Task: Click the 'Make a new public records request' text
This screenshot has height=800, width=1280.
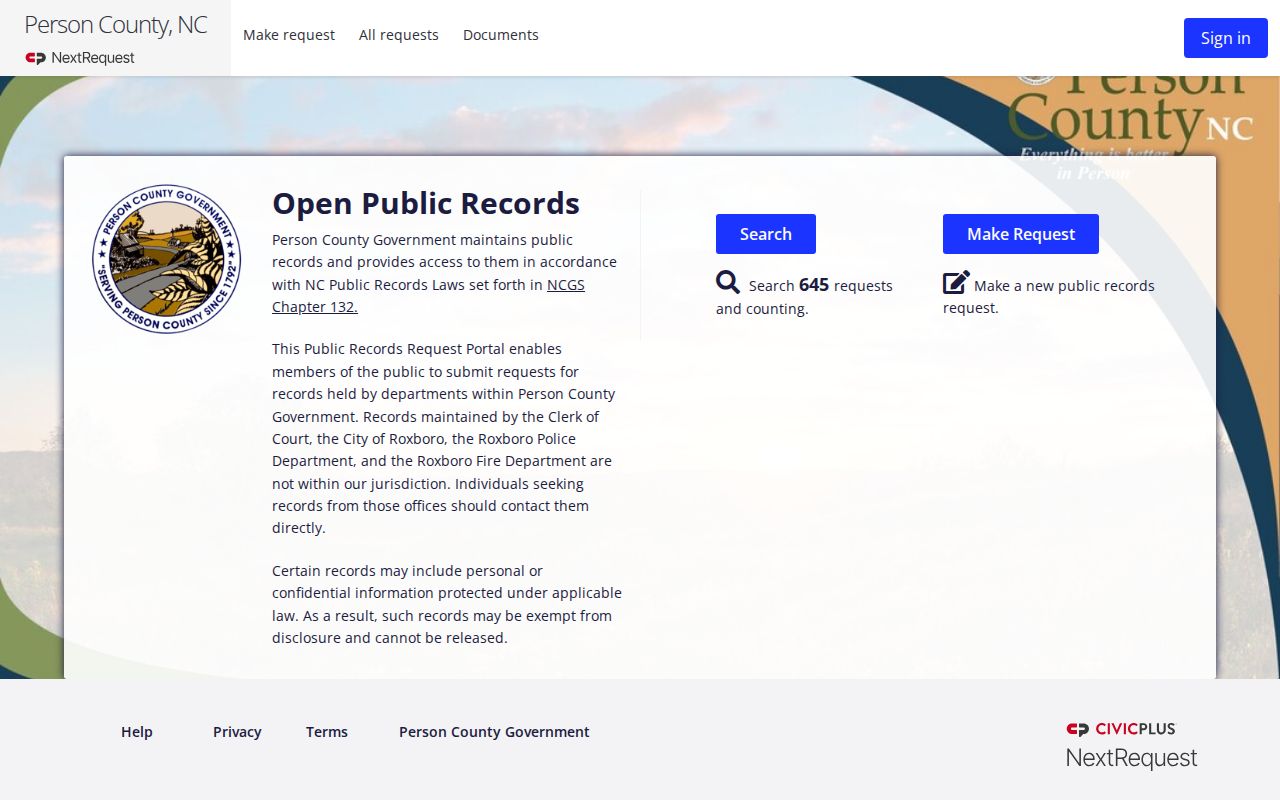Action: tap(1049, 296)
